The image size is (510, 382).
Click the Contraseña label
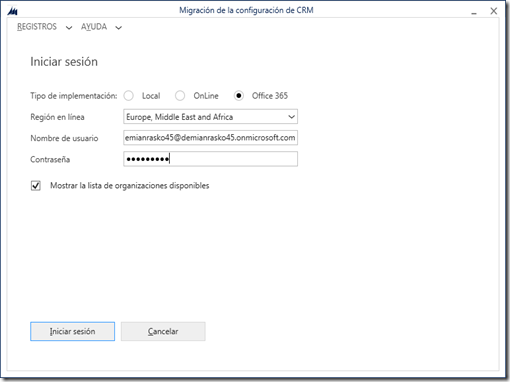50,159
